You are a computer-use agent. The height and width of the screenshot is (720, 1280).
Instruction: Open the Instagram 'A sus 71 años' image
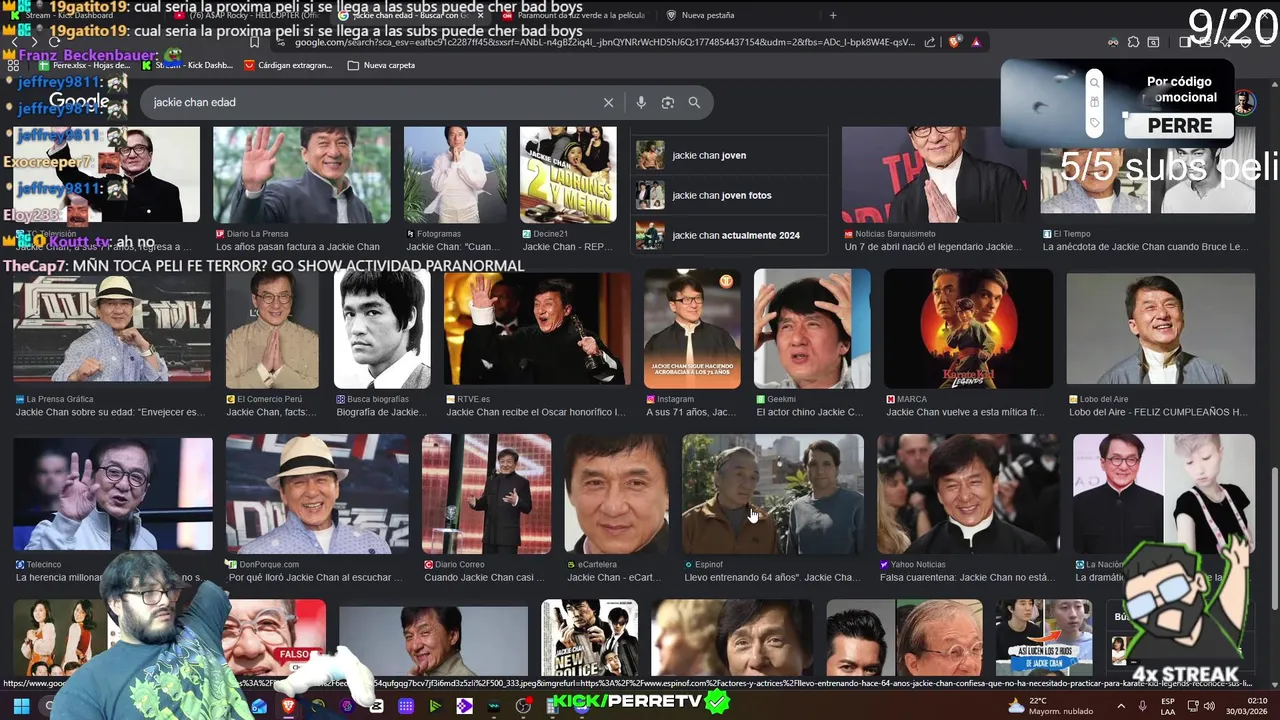tap(692, 329)
